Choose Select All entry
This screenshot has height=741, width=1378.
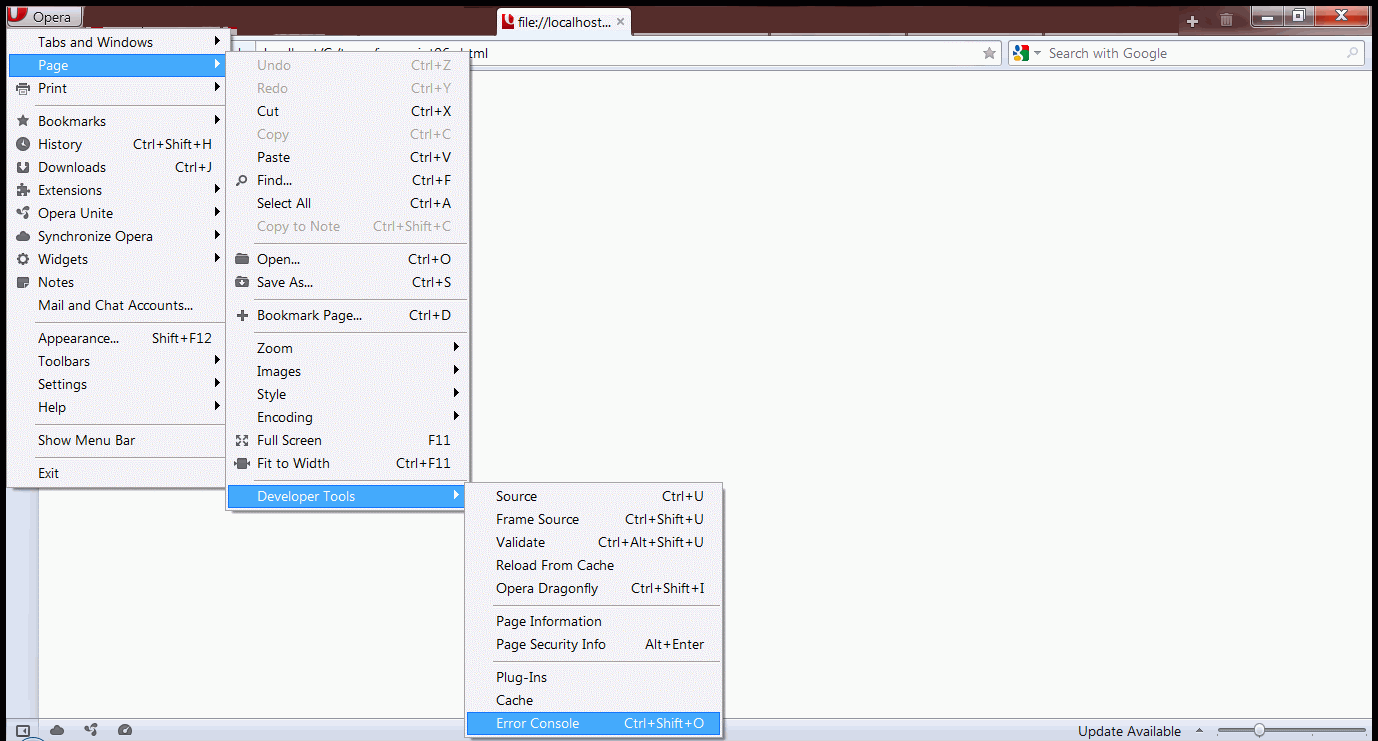tap(348, 203)
